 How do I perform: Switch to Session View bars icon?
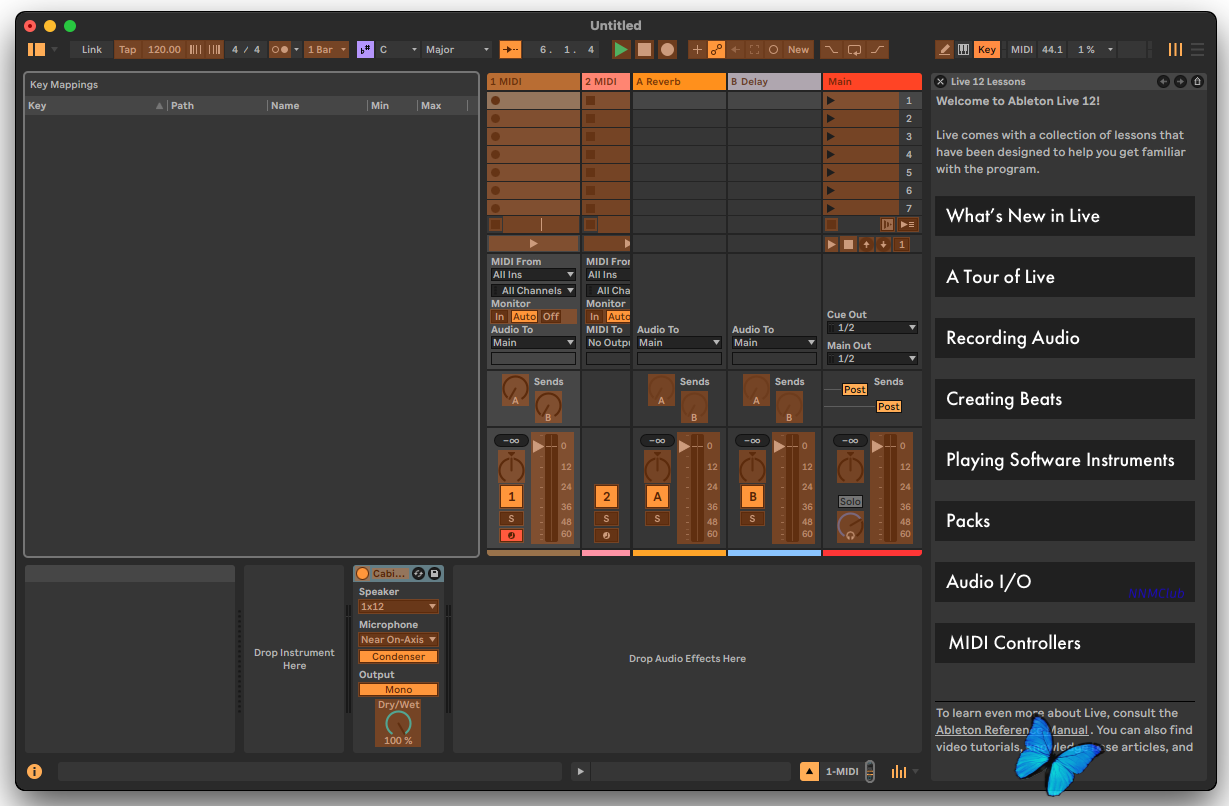click(1175, 49)
